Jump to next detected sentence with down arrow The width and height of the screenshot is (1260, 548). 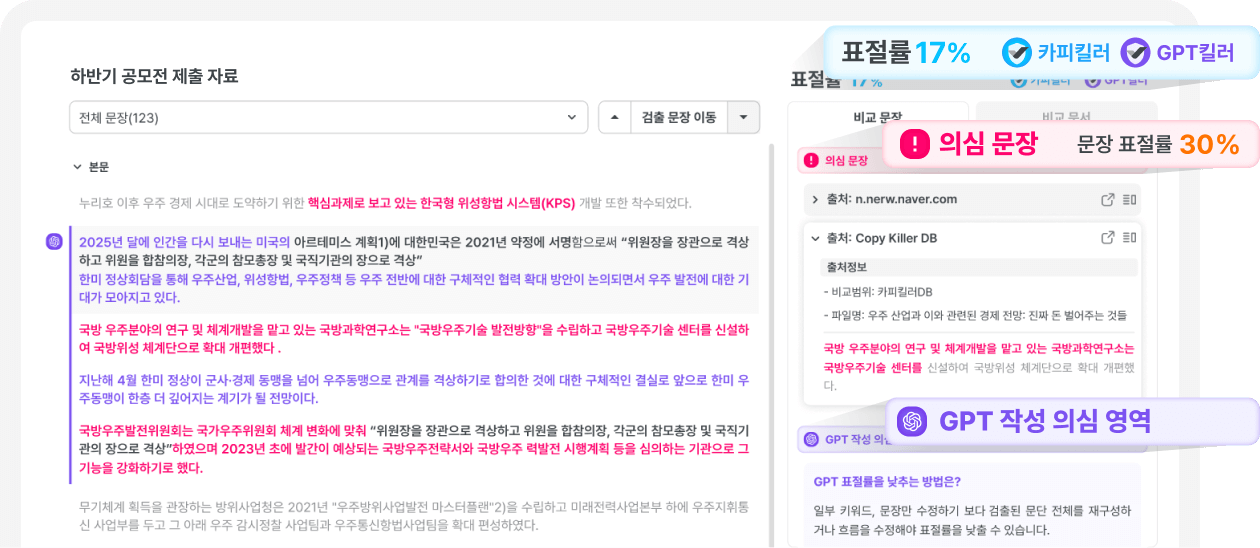tap(743, 117)
